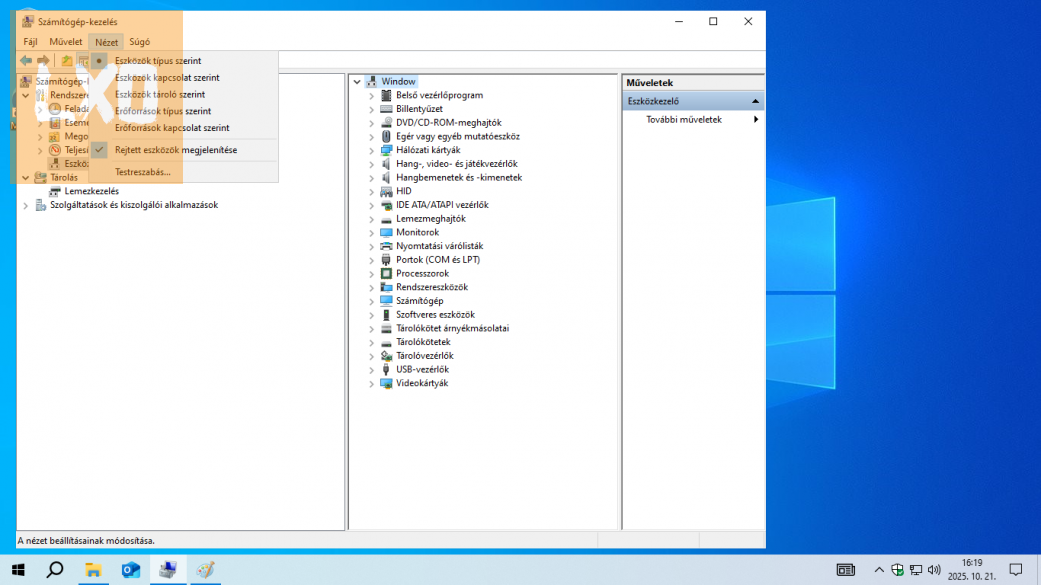Click the Billentyűzet keyboard device icon

pos(386,109)
